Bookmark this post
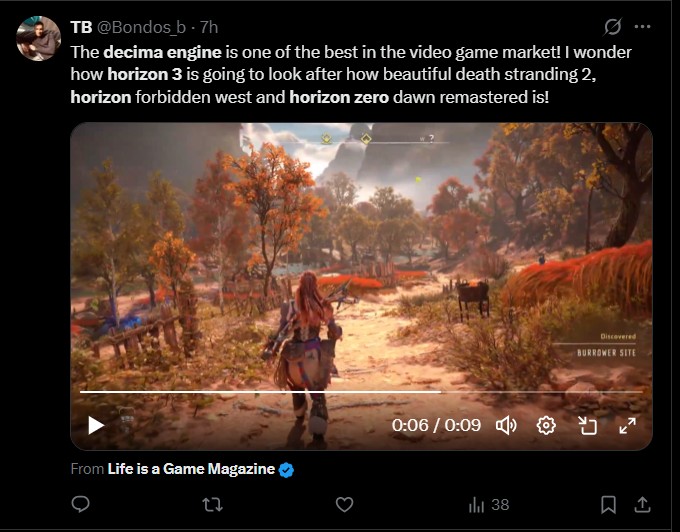This screenshot has width=680, height=532. pos(608,504)
